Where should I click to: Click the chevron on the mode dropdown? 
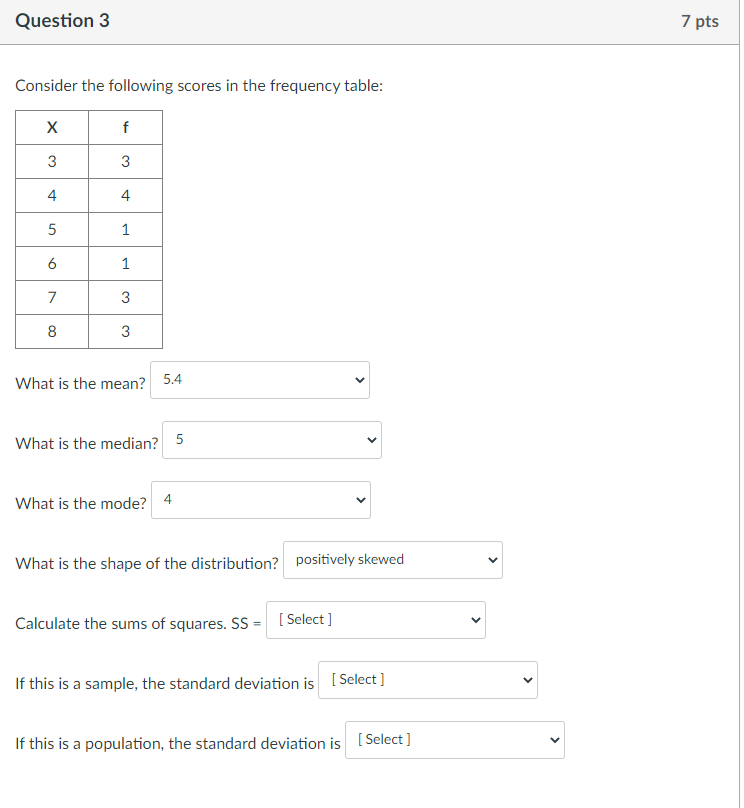coord(359,500)
